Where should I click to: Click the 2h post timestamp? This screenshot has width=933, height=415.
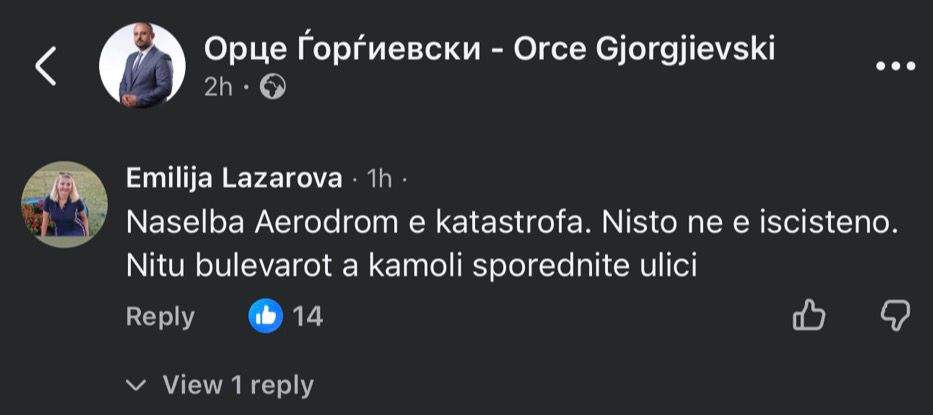(x=218, y=88)
